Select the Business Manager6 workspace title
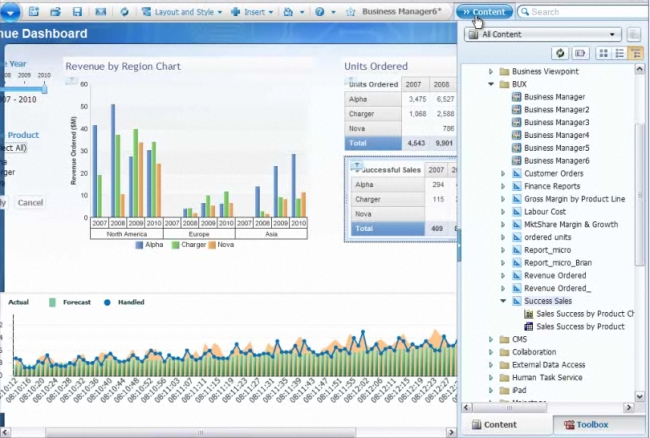 401,12
